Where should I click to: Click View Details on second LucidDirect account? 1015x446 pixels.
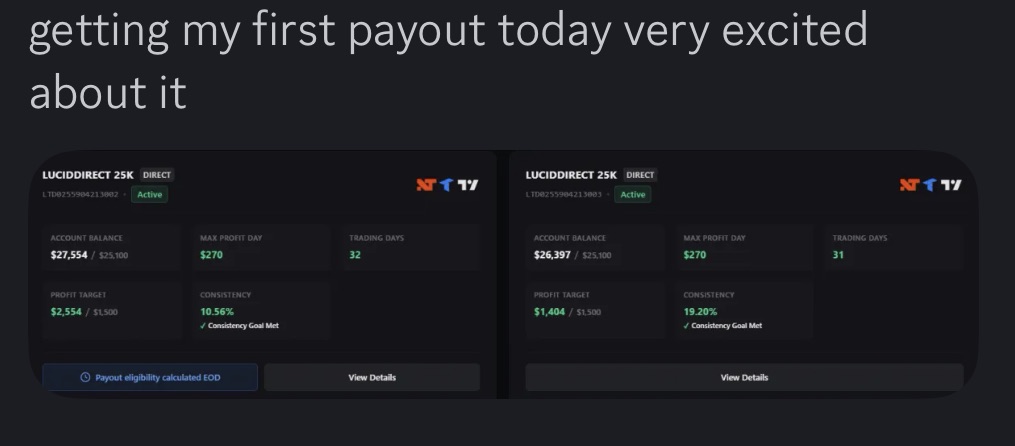click(744, 377)
